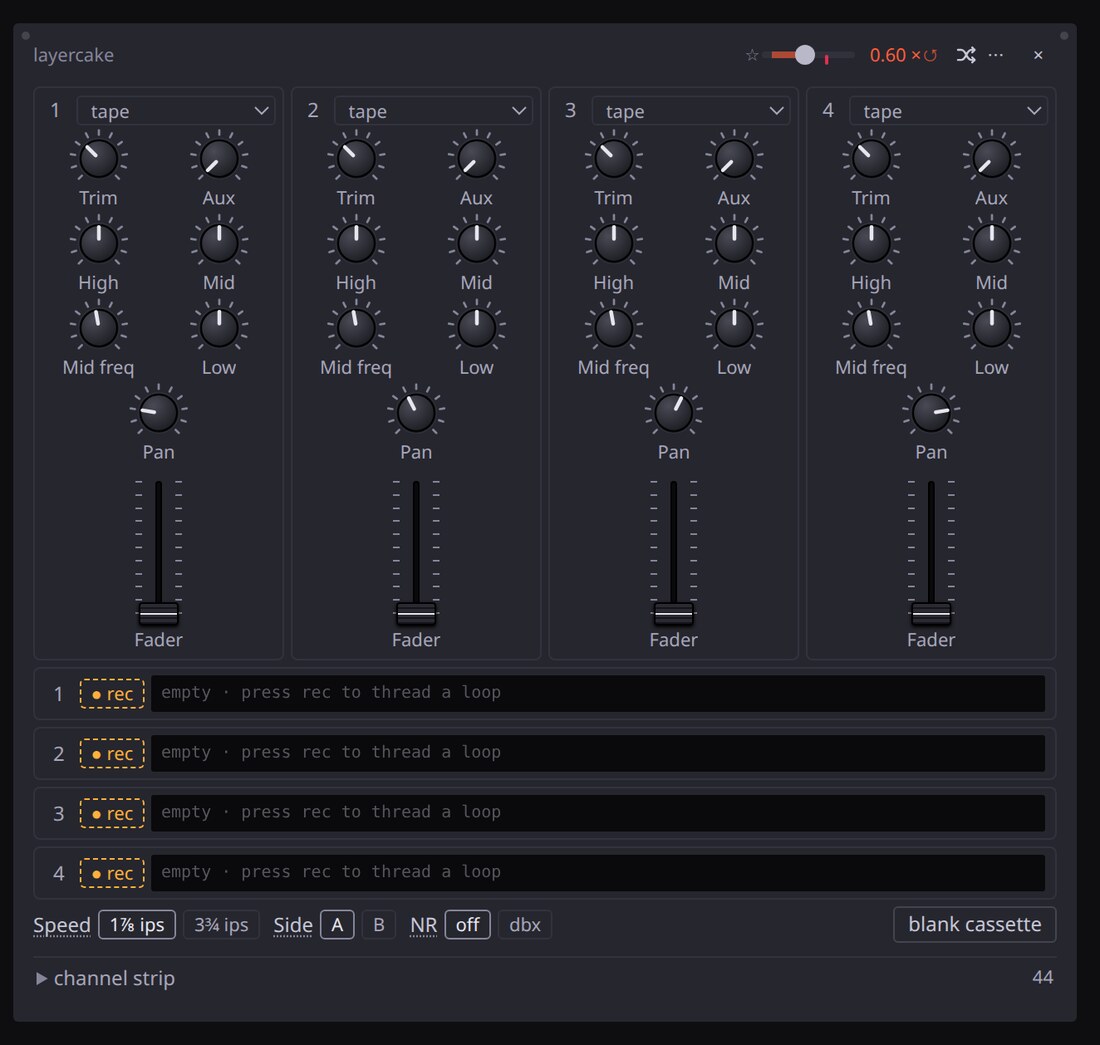Click the Pan knob on channel 3
Screen dimensions: 1100x1045
click(673, 413)
